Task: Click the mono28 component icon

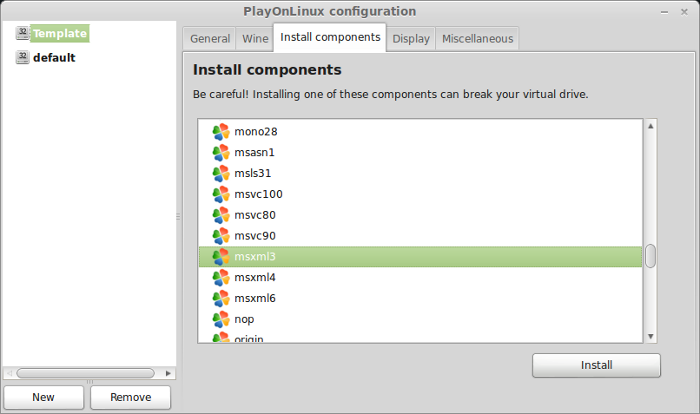Action: coord(221,132)
